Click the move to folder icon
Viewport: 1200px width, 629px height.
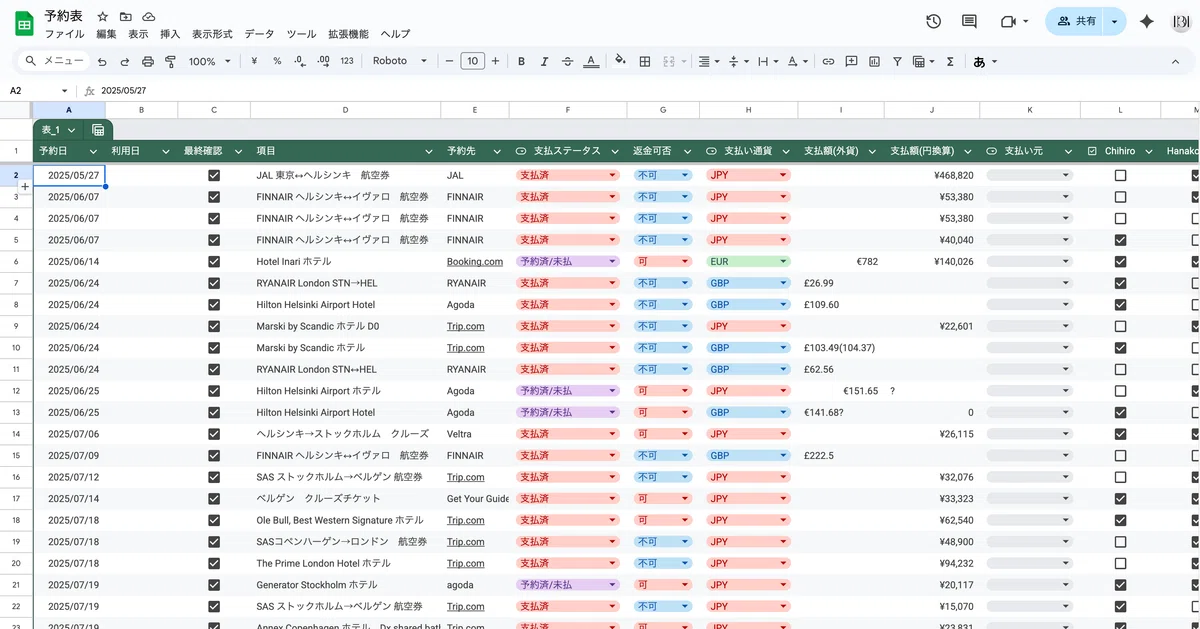[126, 17]
